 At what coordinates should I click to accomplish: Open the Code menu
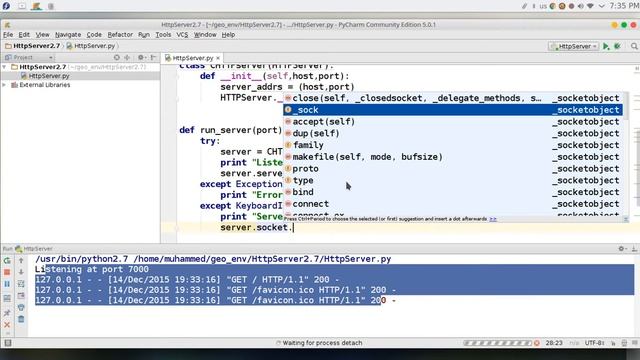(94, 35)
